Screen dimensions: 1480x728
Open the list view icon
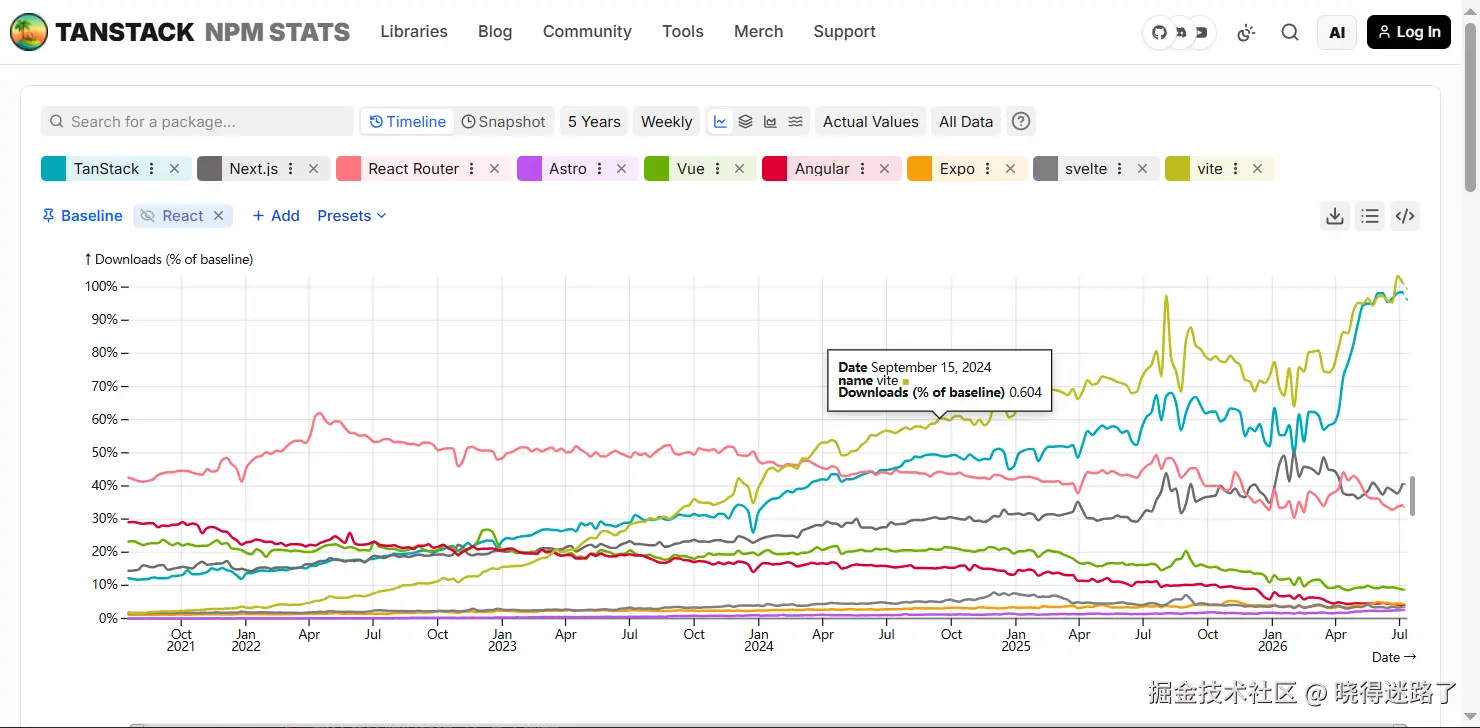point(1370,216)
